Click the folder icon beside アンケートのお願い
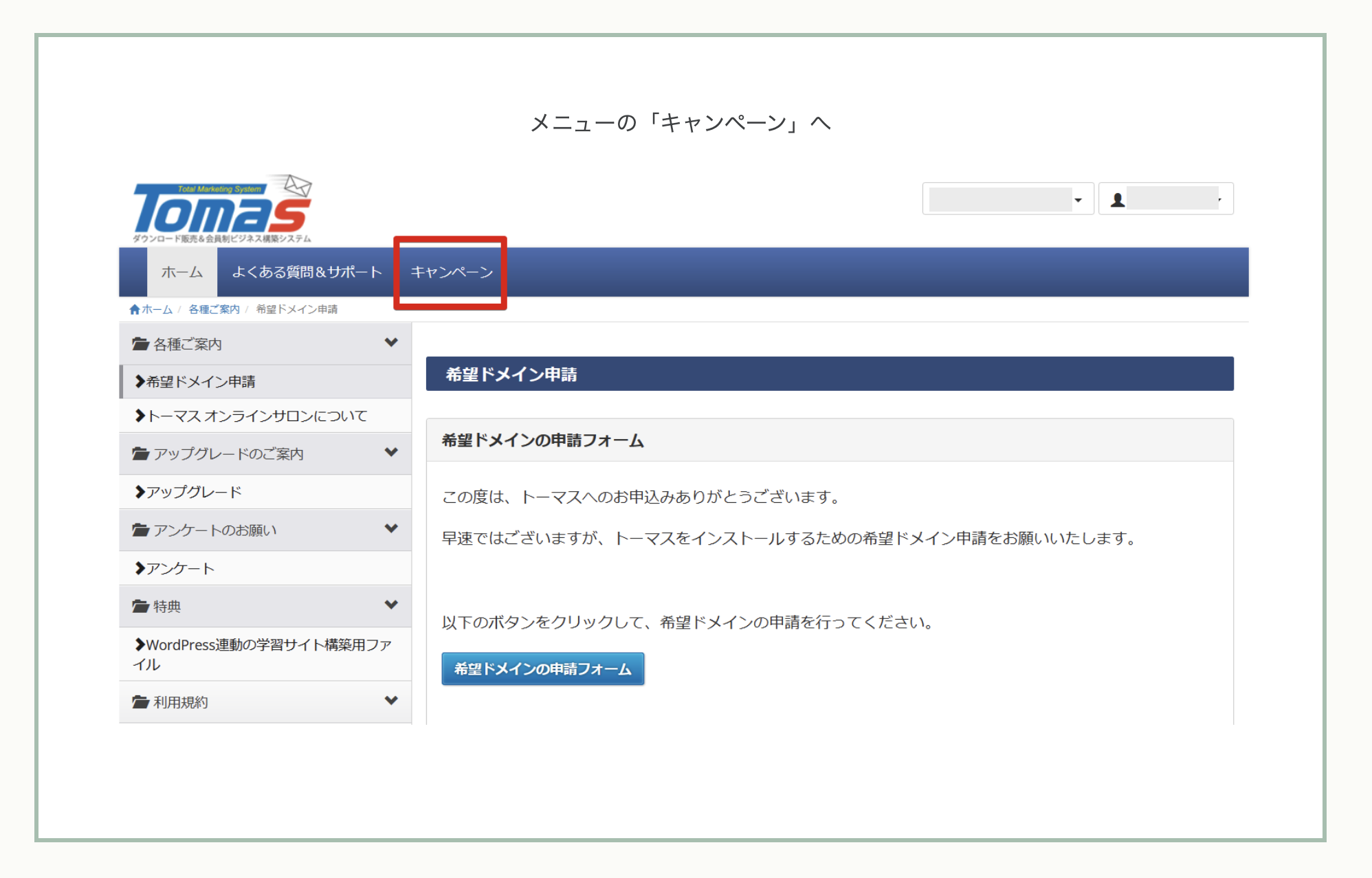 tap(140, 530)
